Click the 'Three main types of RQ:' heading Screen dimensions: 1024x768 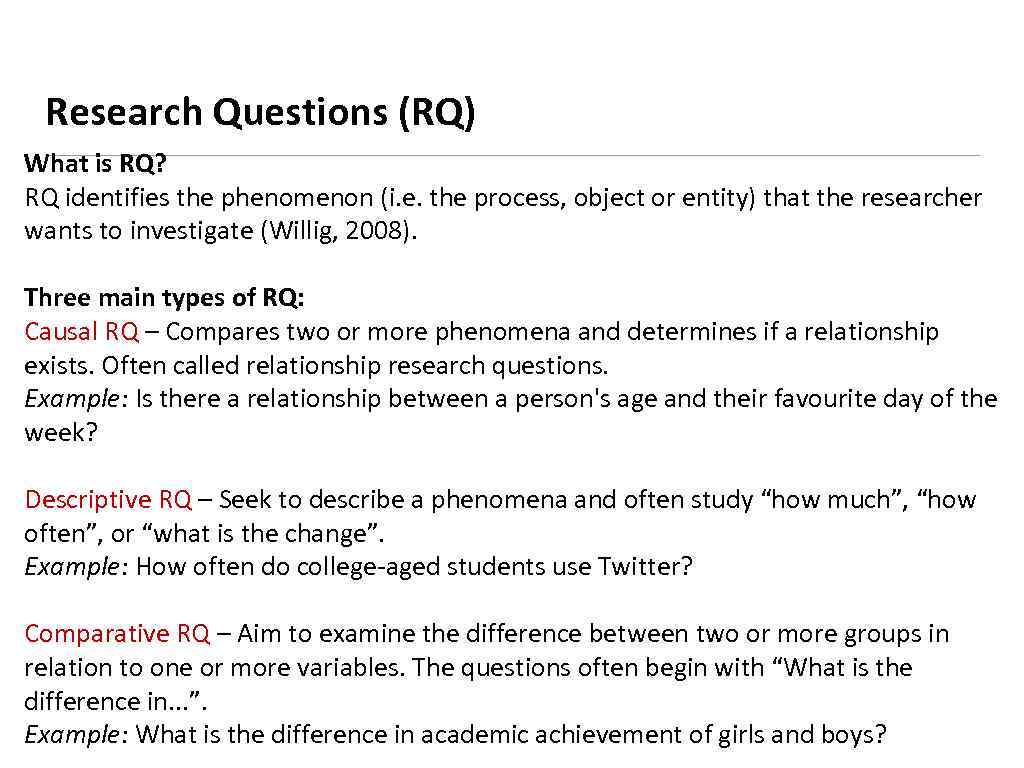pyautogui.click(x=165, y=298)
